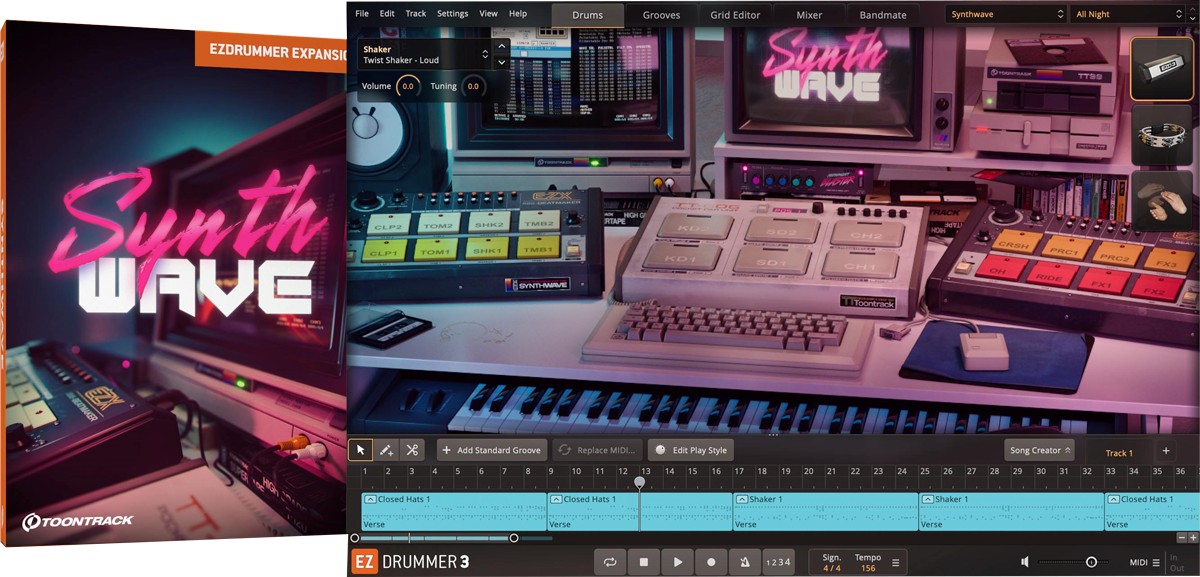Open the Shaker articulation dropdown

424,54
